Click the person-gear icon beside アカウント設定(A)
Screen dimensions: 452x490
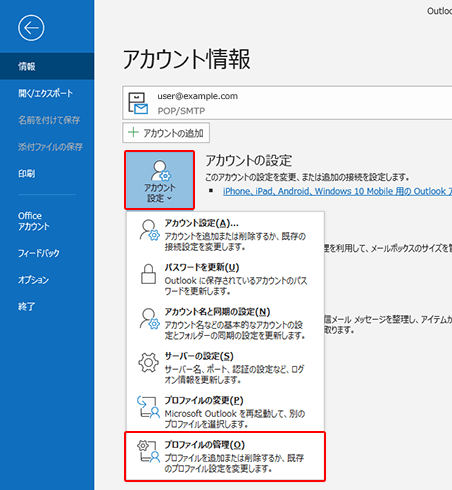tap(149, 230)
